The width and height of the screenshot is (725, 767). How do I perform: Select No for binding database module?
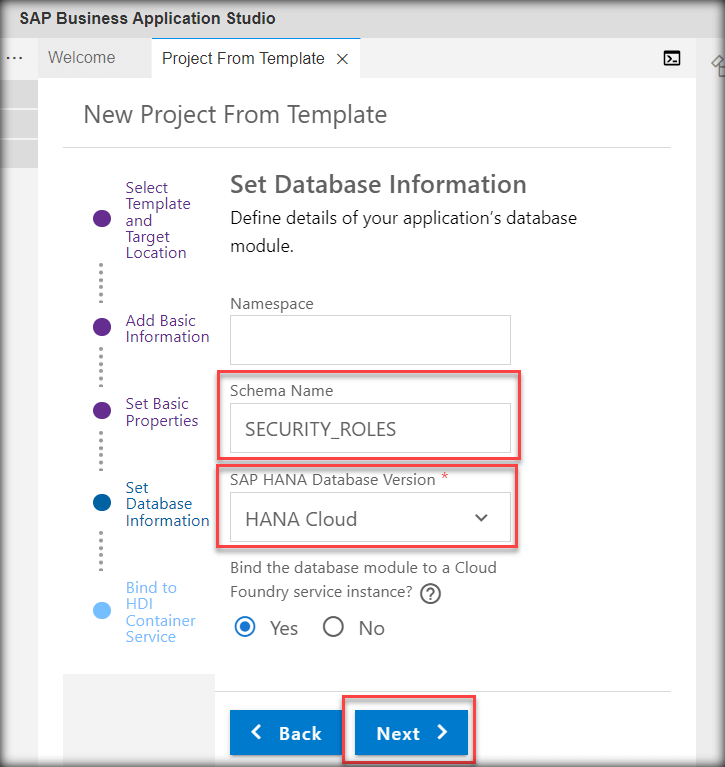pos(333,627)
